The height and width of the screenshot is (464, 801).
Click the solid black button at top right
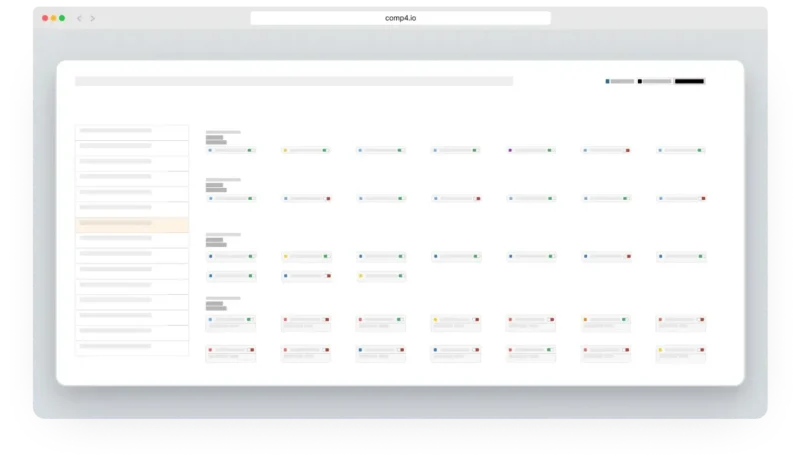pos(689,81)
